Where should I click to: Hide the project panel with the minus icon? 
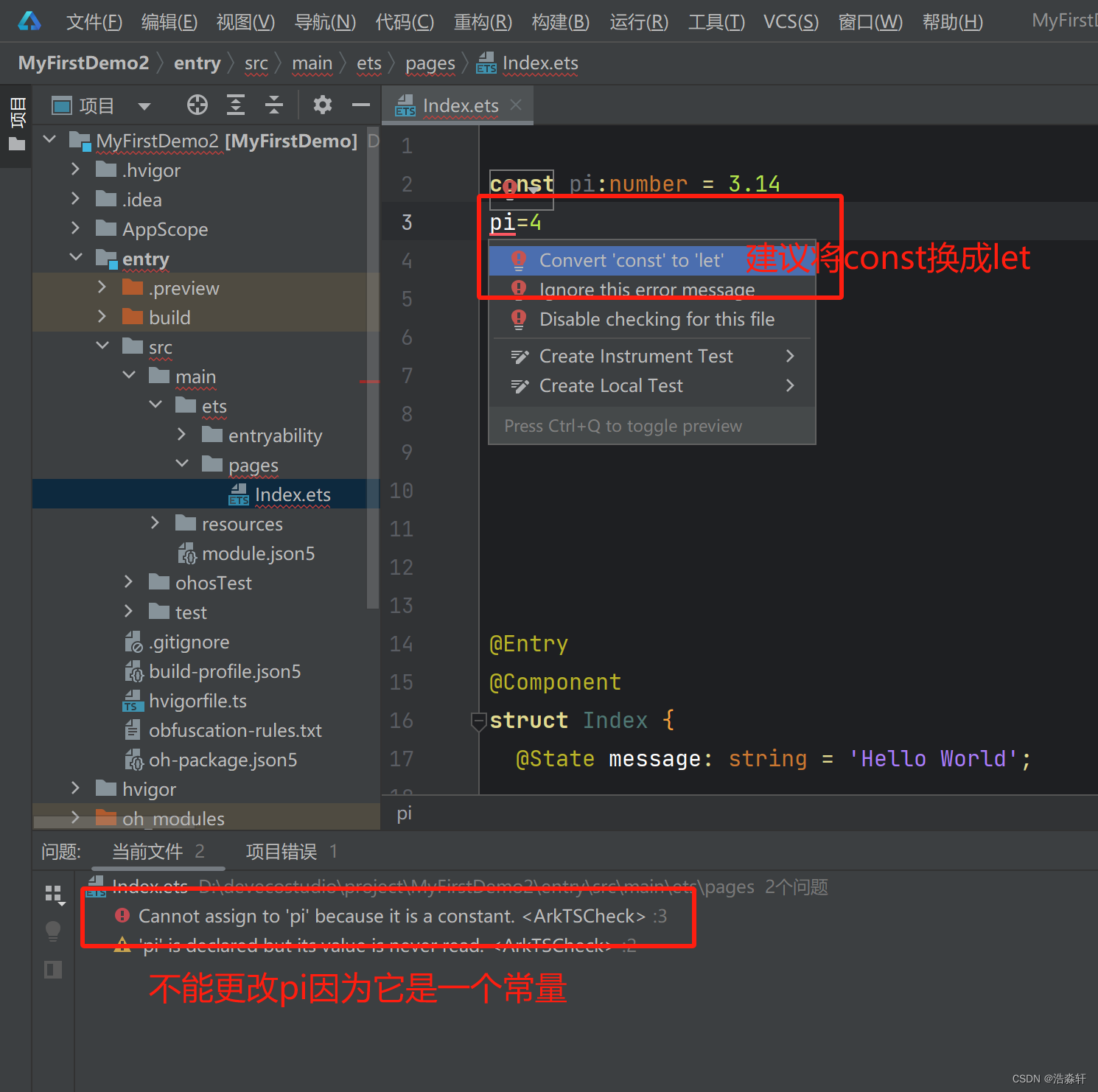(x=361, y=105)
